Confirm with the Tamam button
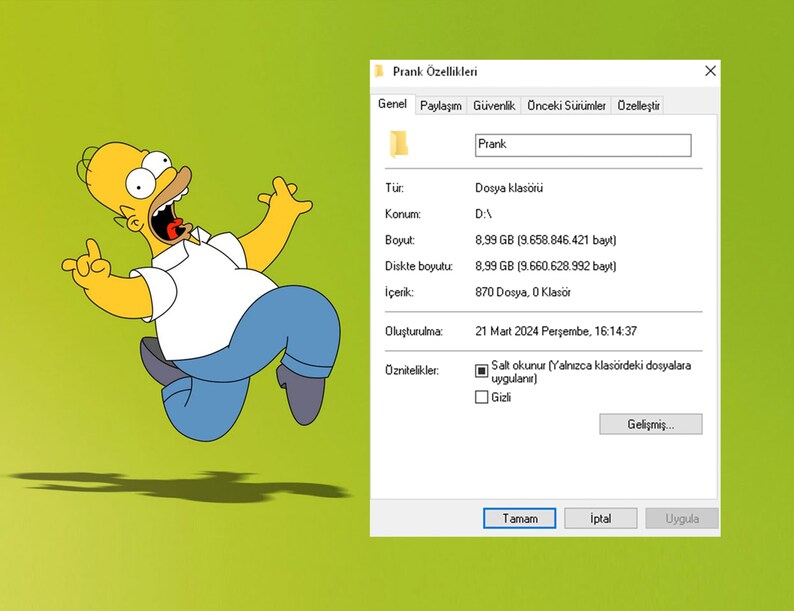This screenshot has width=794, height=611. (520, 518)
